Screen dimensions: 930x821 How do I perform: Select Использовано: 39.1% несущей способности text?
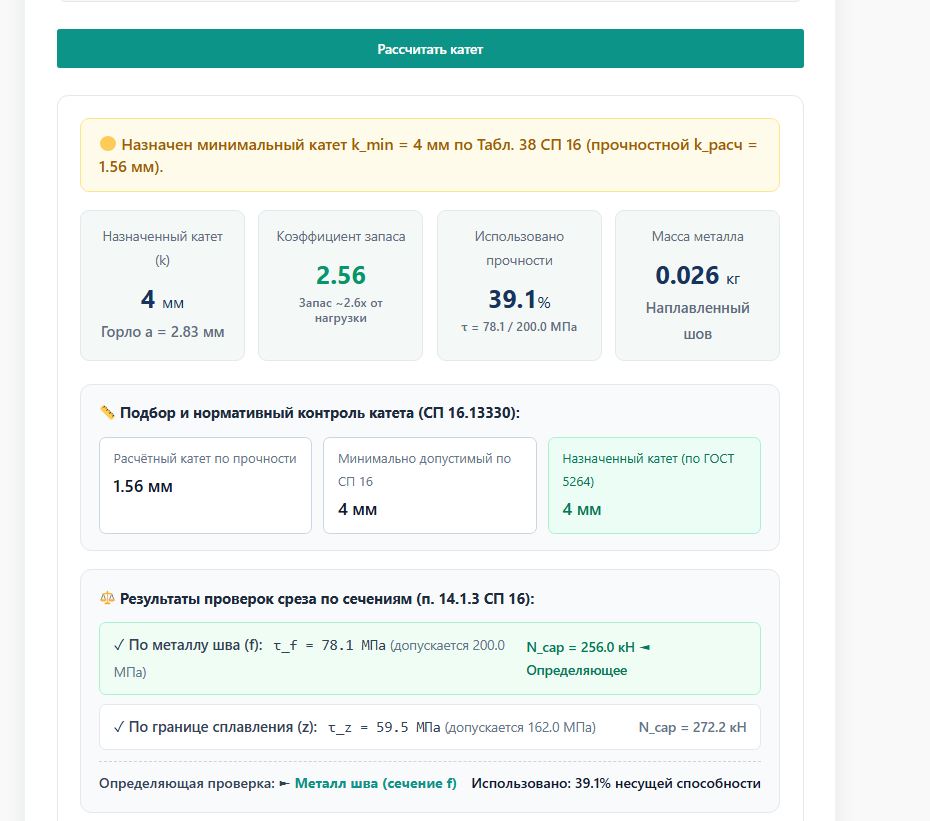pyautogui.click(x=616, y=783)
